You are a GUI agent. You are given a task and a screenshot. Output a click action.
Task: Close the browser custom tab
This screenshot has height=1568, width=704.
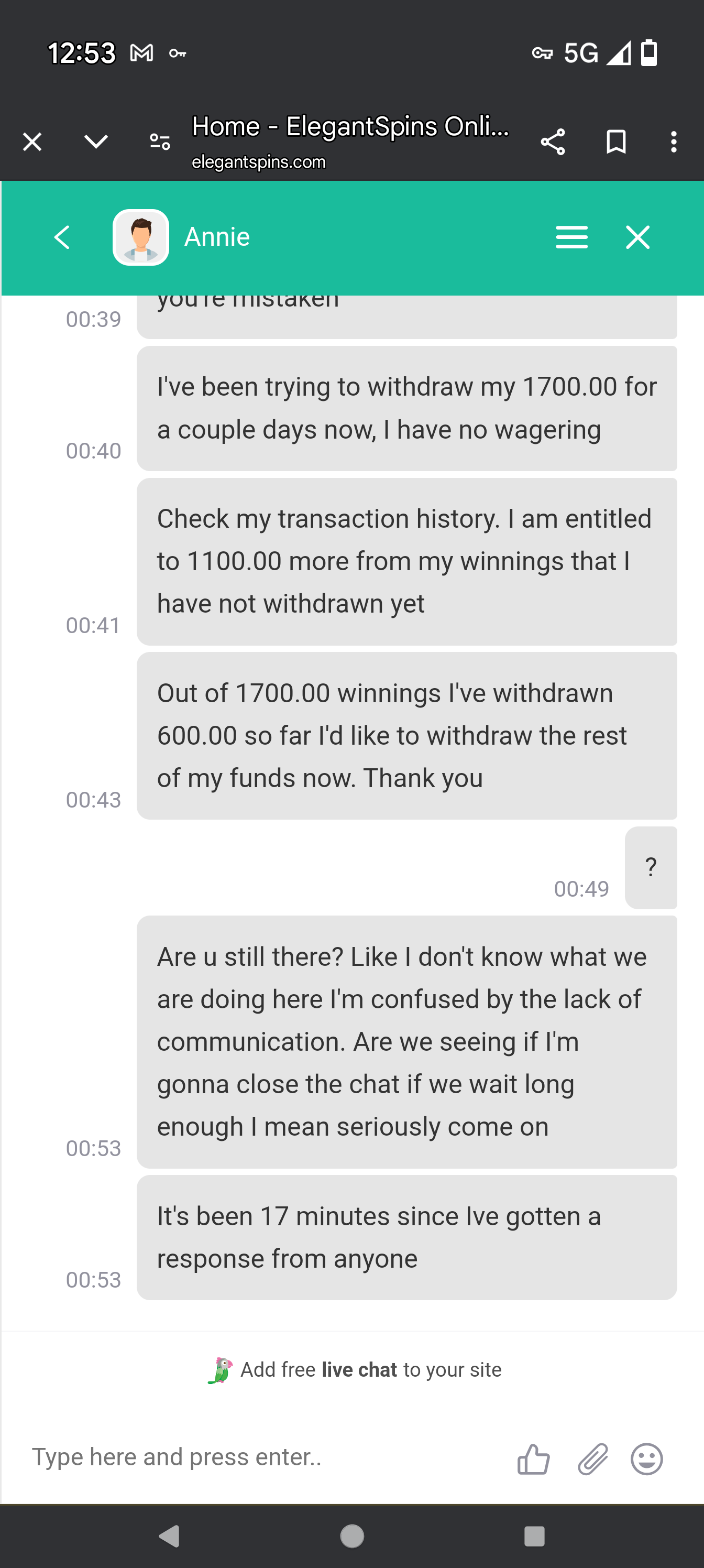point(32,142)
